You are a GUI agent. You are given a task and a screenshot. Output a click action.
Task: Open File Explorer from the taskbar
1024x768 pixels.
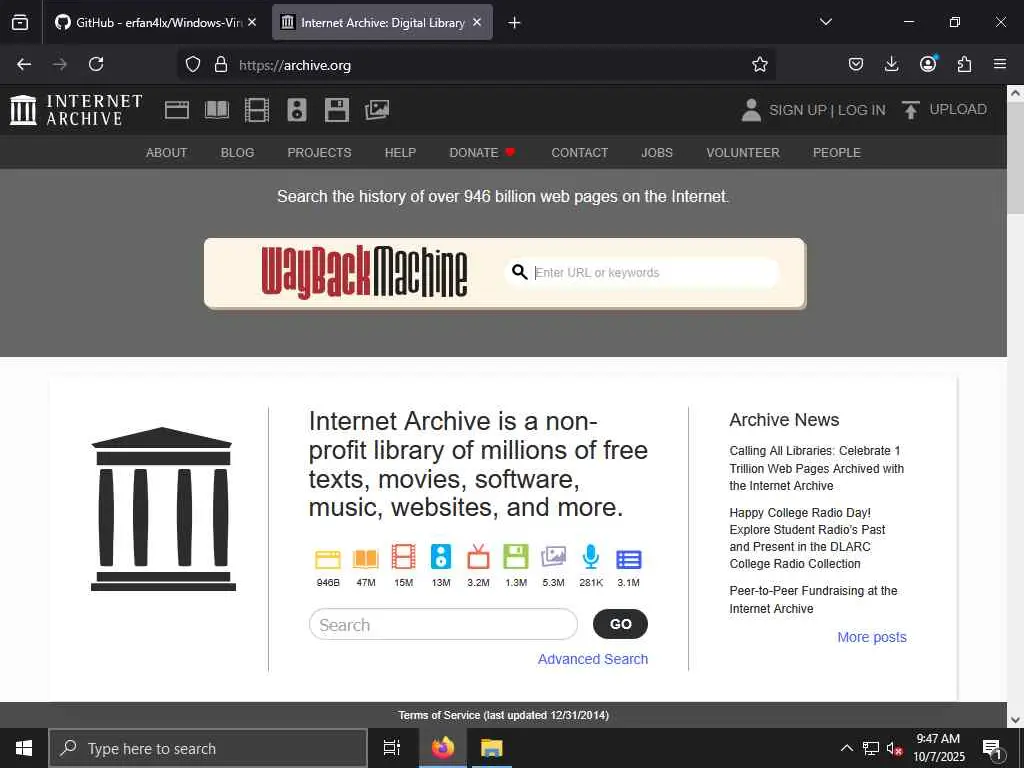491,748
